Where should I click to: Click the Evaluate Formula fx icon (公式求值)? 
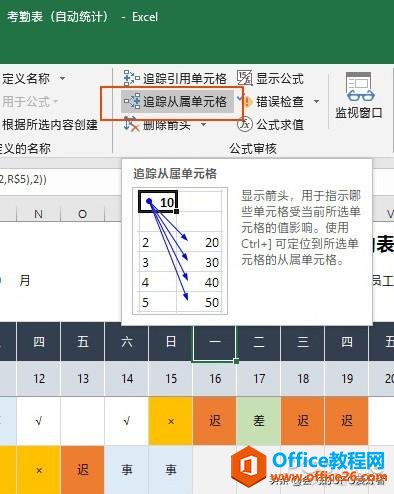tap(245, 124)
